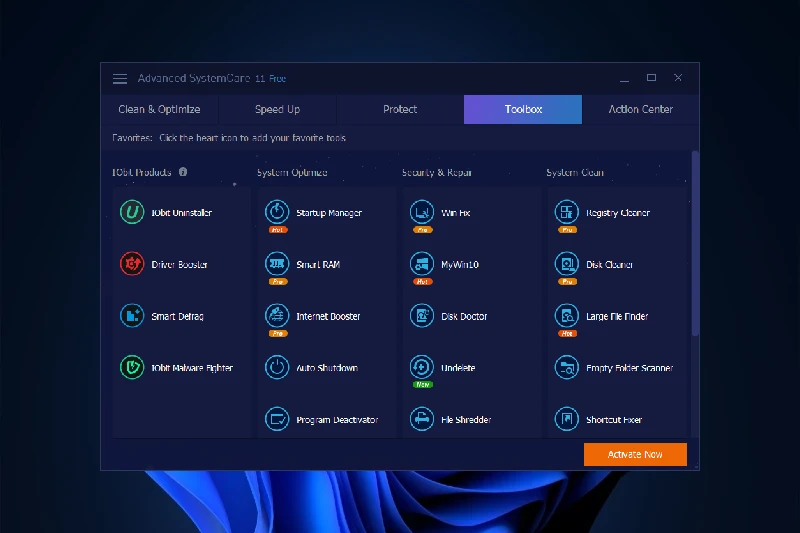Click the Shortcut Fixer label
The height and width of the screenshot is (533, 800).
(x=614, y=420)
